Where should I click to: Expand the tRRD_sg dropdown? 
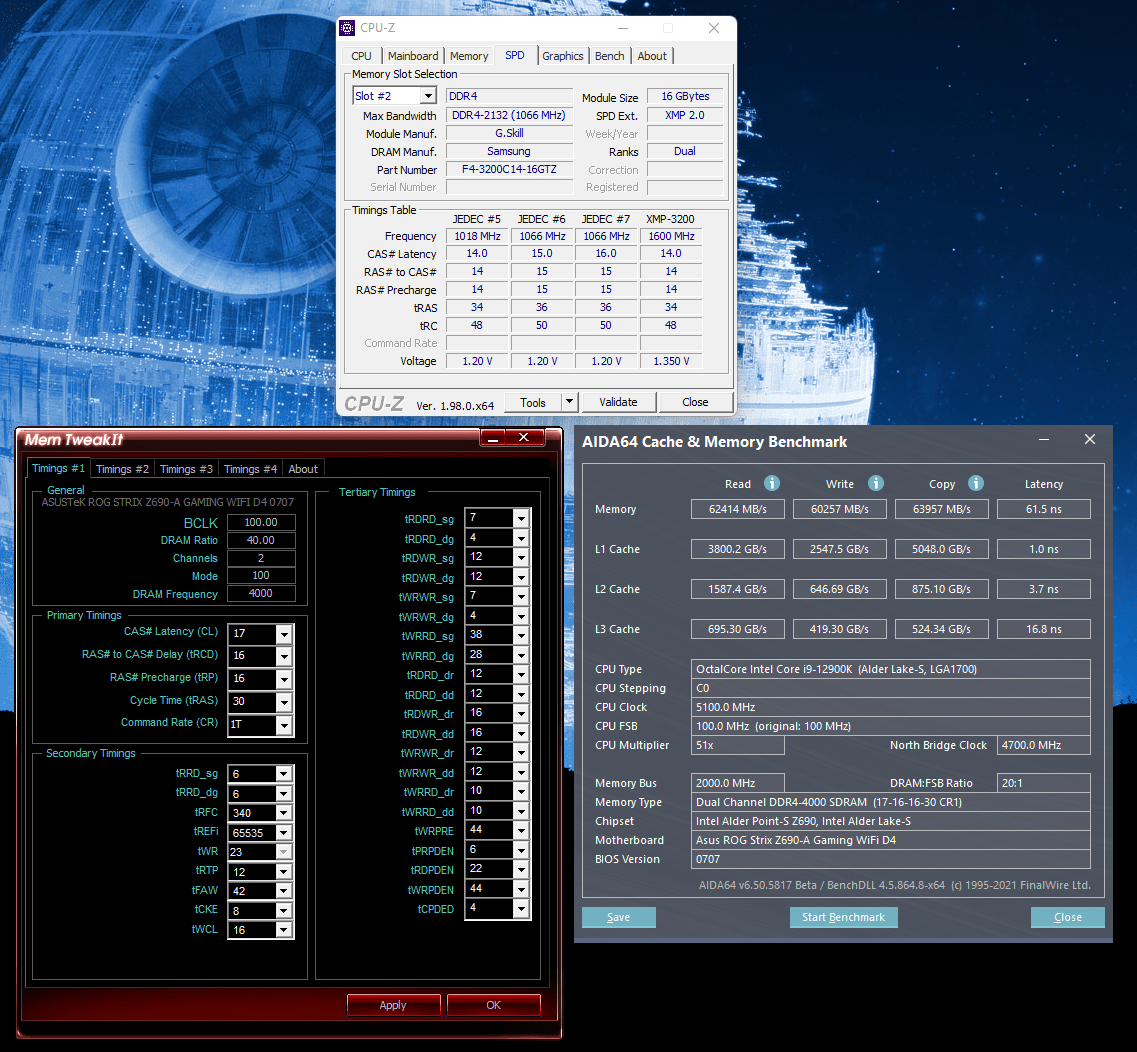(x=284, y=774)
